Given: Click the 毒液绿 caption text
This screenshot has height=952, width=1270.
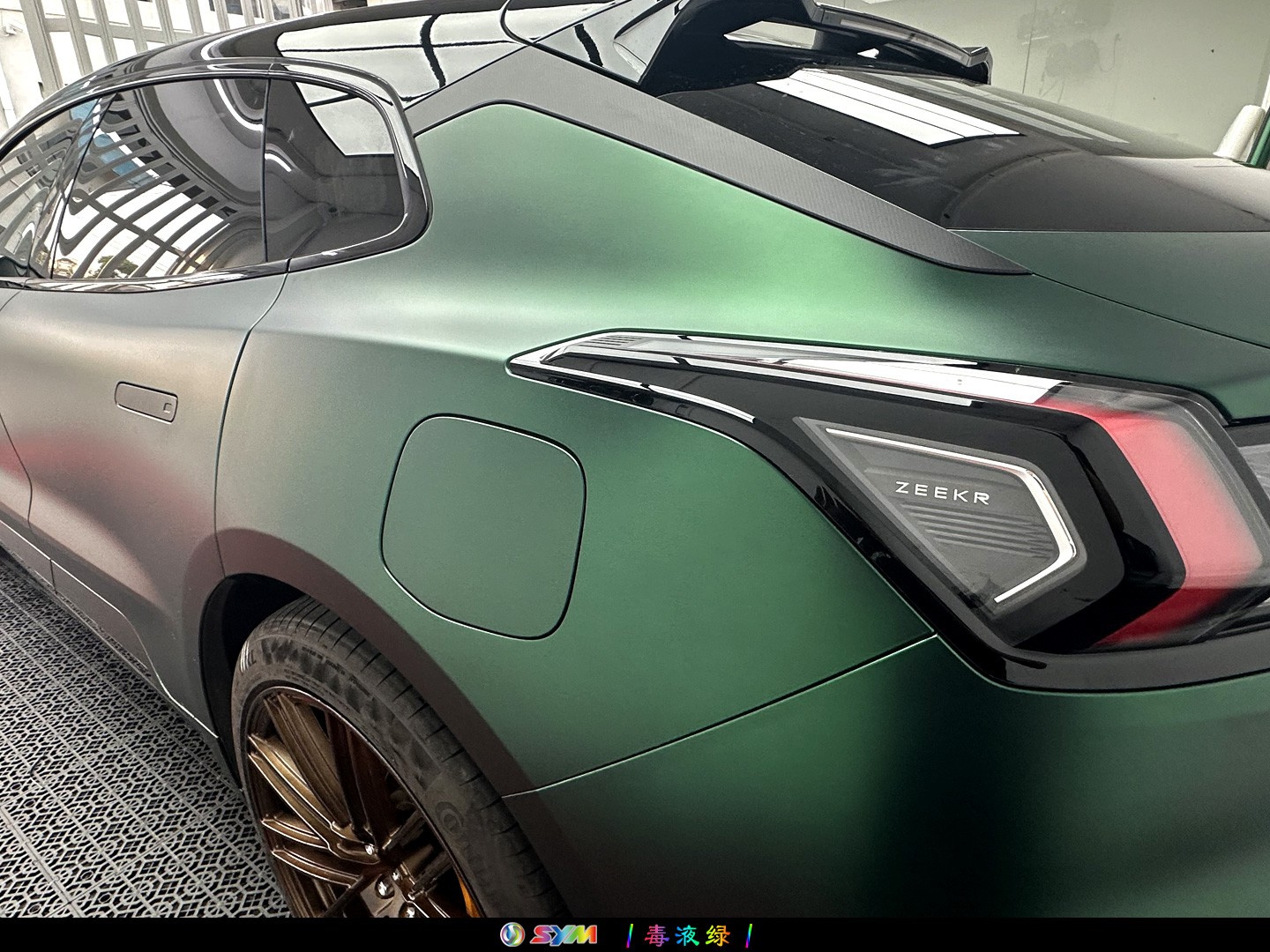Looking at the screenshot, I should click(x=689, y=934).
